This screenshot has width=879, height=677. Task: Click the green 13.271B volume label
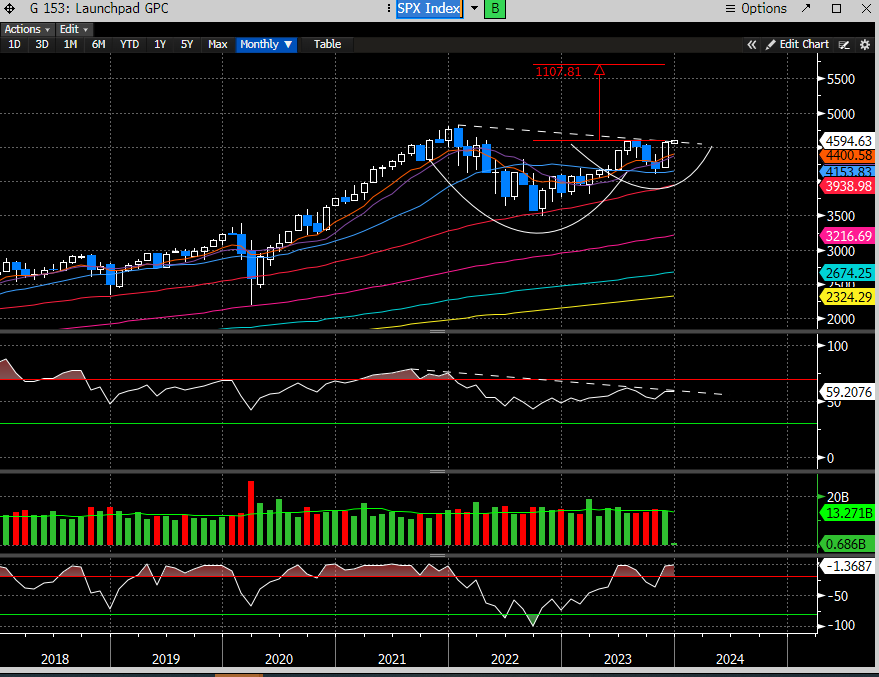(849, 513)
